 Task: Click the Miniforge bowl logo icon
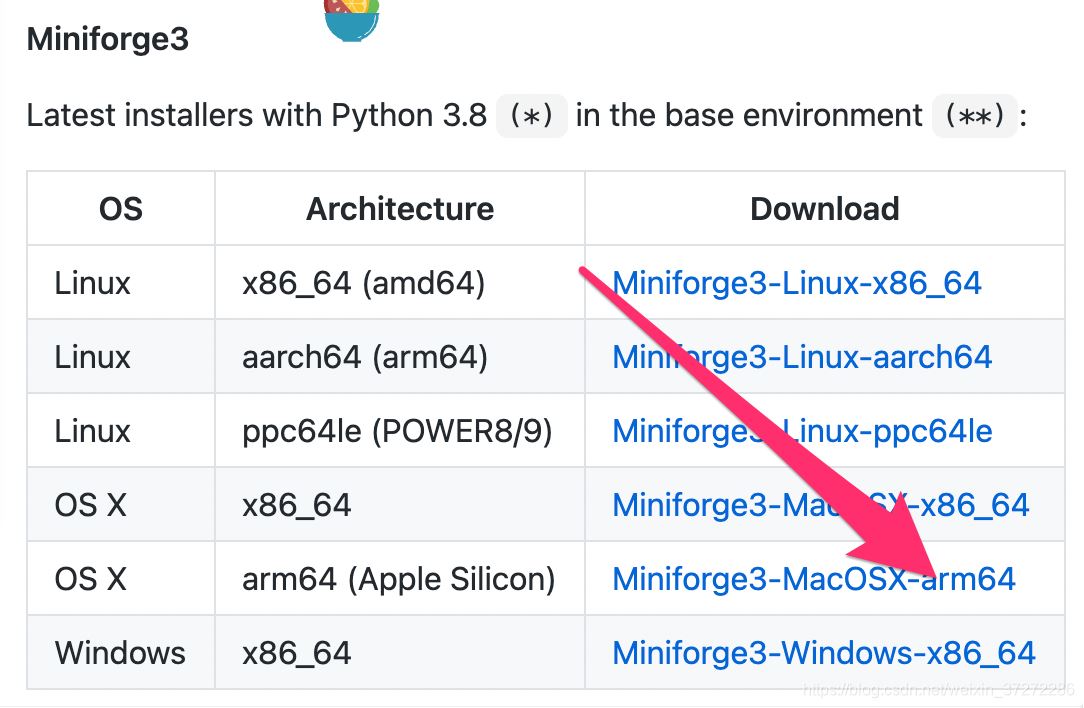coord(351,20)
